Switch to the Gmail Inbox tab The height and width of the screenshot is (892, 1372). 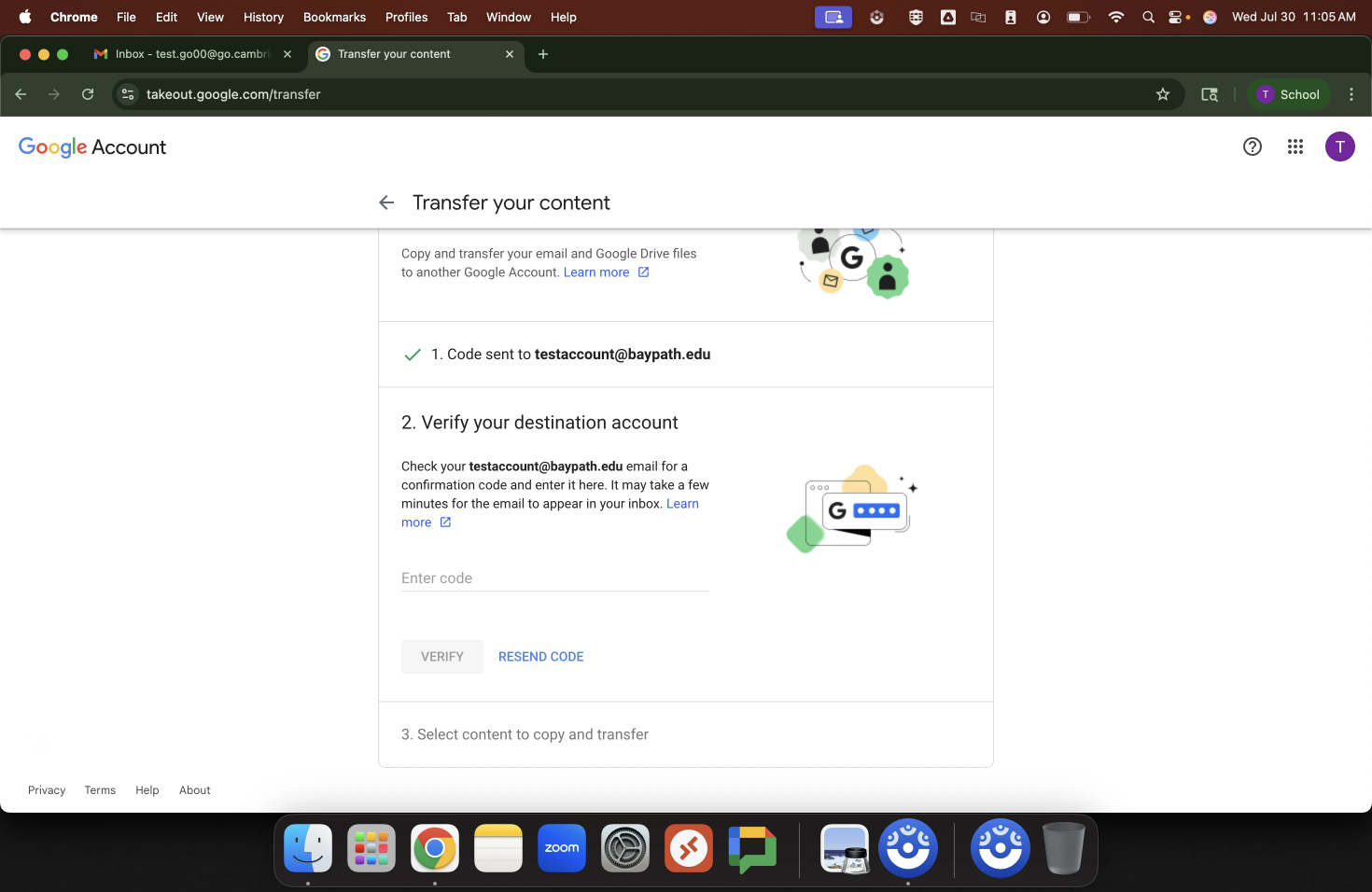pos(191,54)
